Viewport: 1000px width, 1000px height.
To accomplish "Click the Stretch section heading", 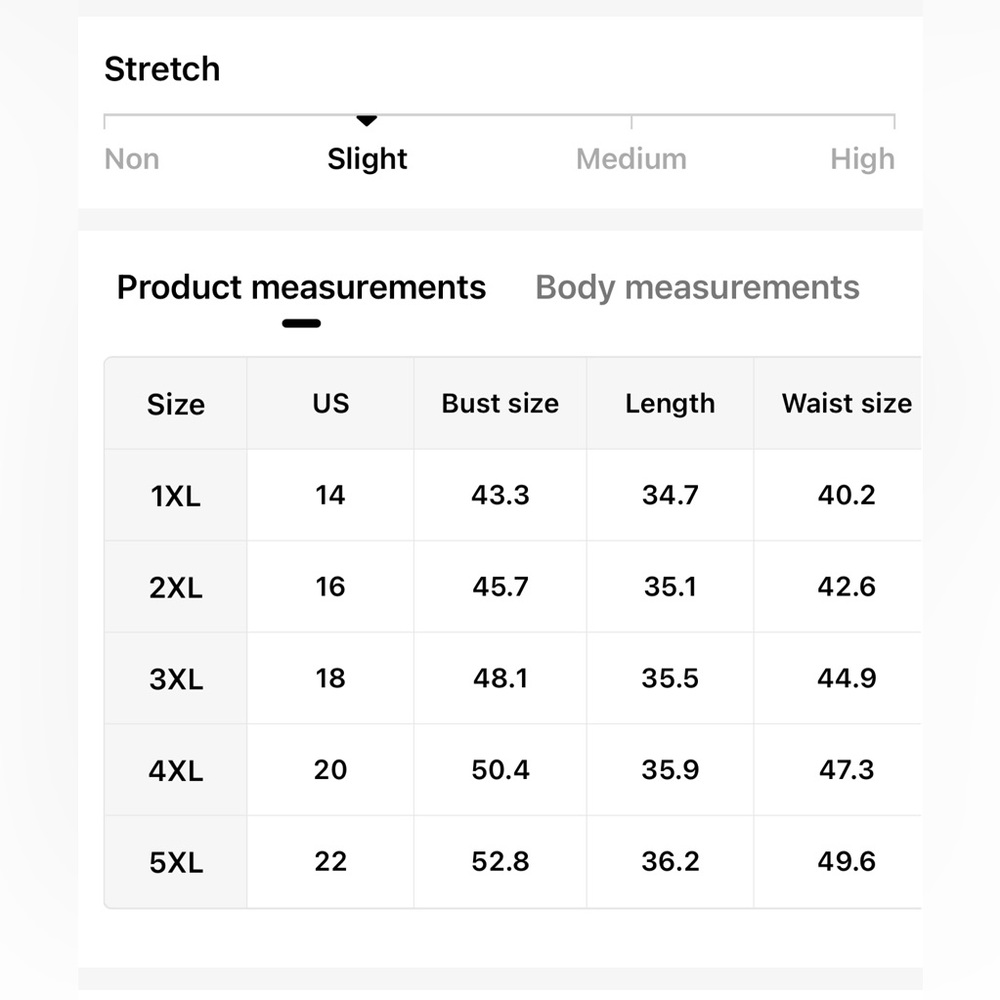I will (162, 69).
